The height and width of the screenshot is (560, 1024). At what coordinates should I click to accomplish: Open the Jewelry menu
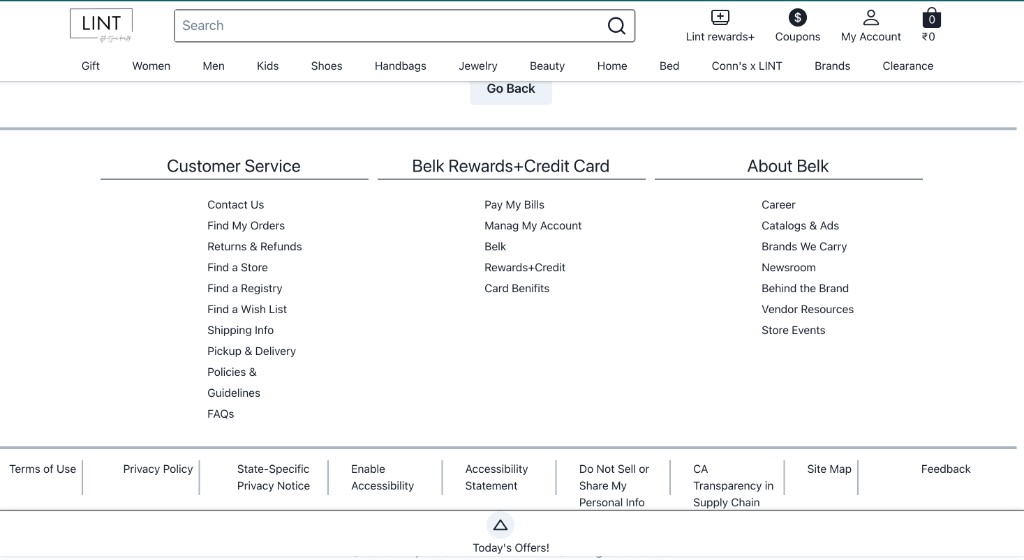click(477, 66)
